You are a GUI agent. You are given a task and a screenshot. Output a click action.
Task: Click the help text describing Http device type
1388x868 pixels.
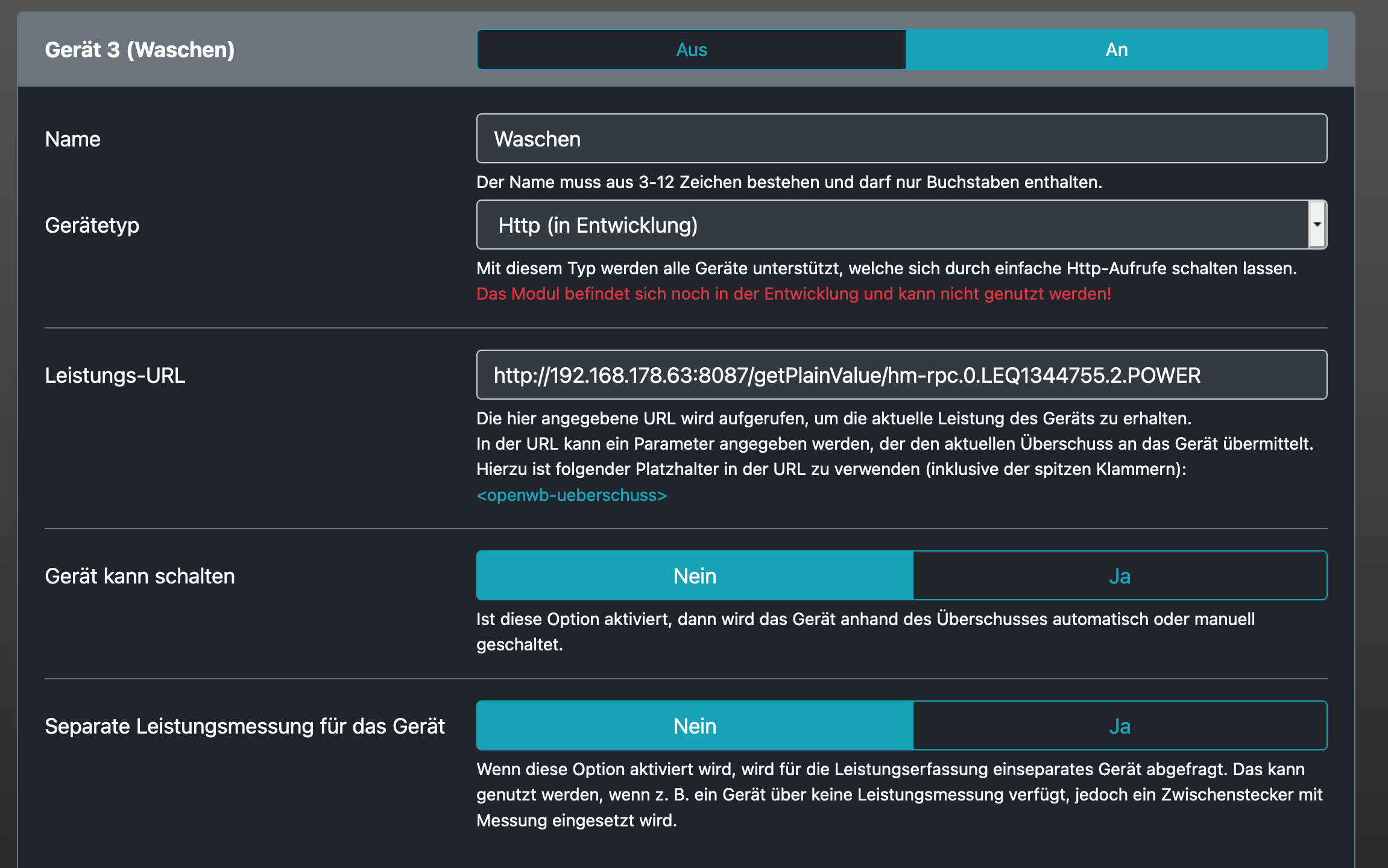(886, 268)
